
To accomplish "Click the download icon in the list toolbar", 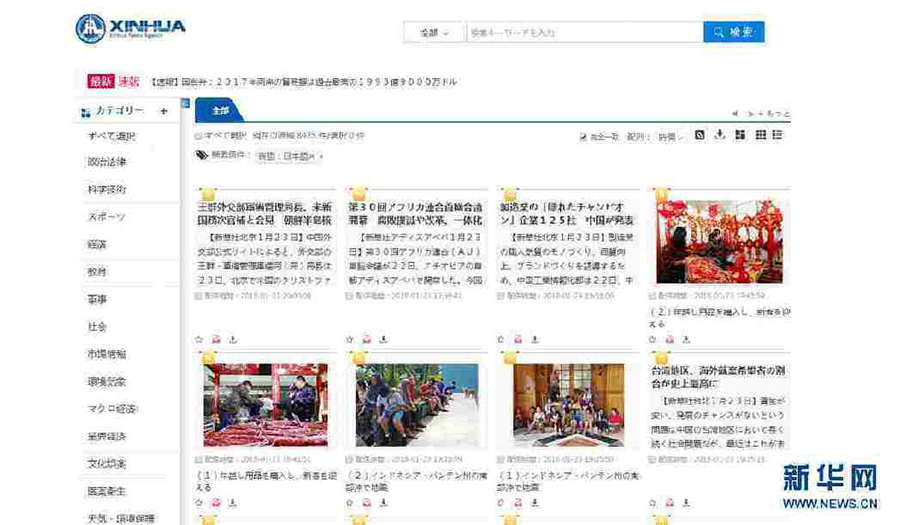I will [x=719, y=135].
